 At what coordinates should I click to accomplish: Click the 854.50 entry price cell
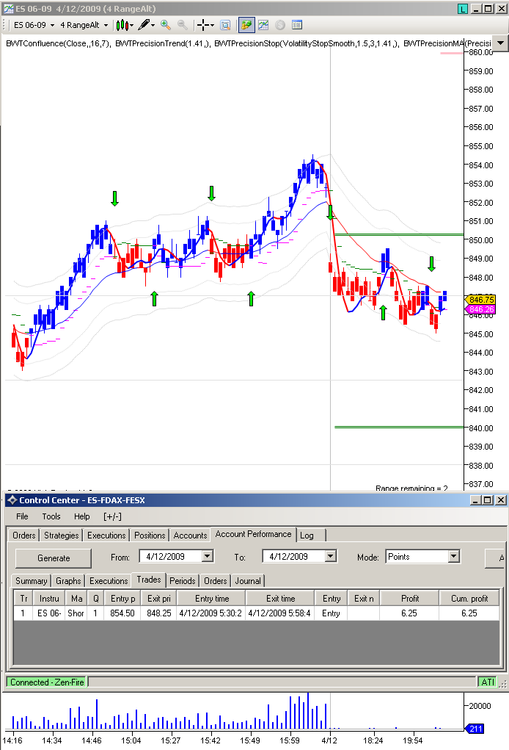(x=122, y=613)
